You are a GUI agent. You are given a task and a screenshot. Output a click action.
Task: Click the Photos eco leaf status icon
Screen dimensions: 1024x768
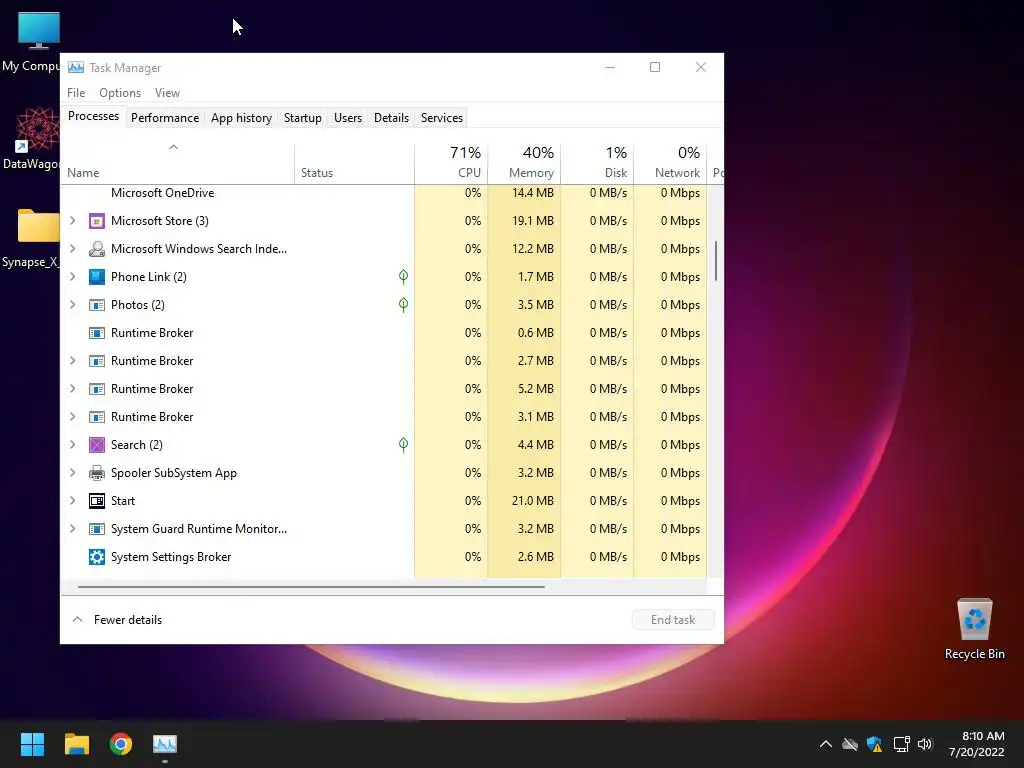pyautogui.click(x=404, y=305)
